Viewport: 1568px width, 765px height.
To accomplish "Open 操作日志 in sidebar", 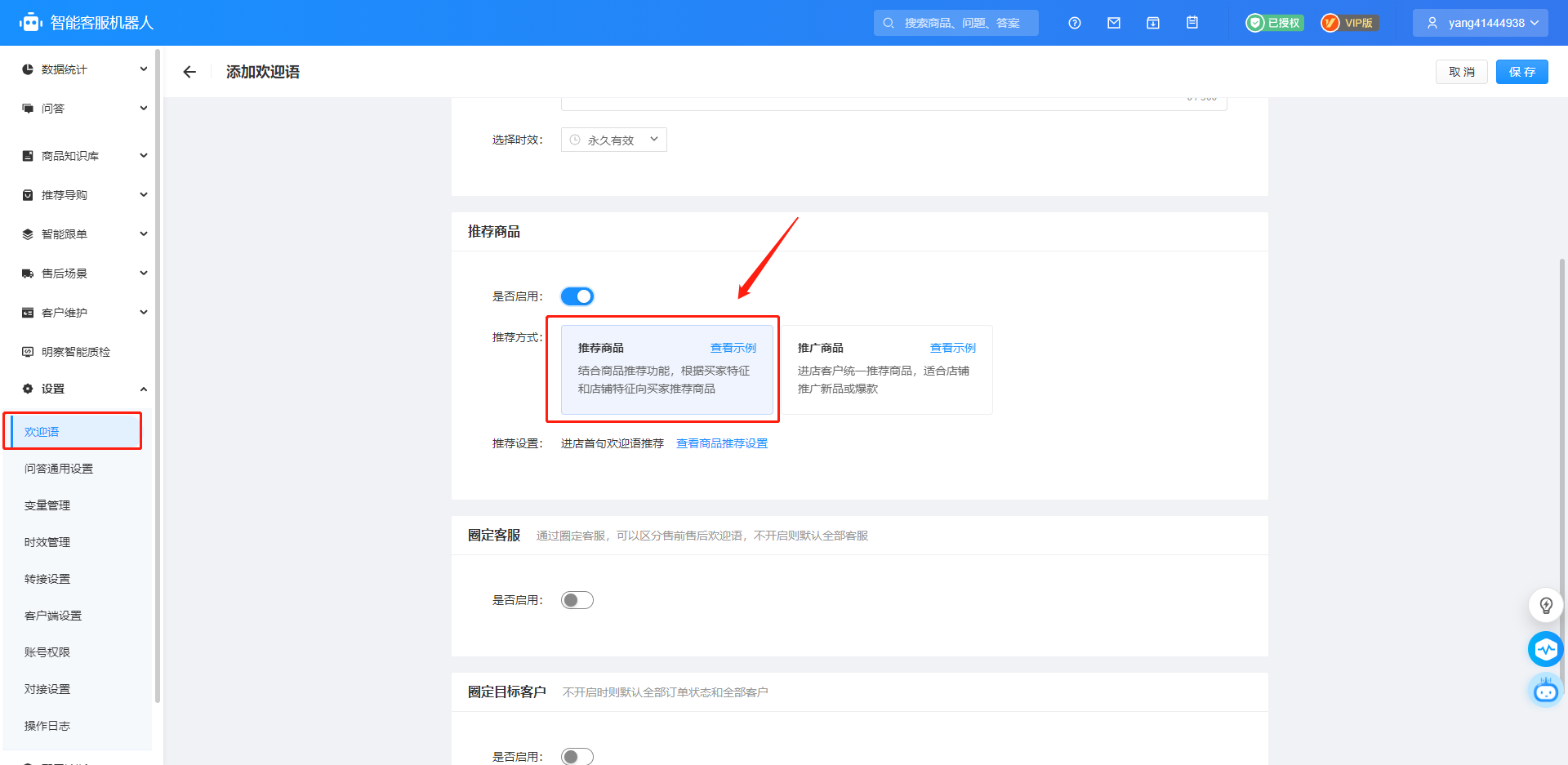I will click(47, 726).
